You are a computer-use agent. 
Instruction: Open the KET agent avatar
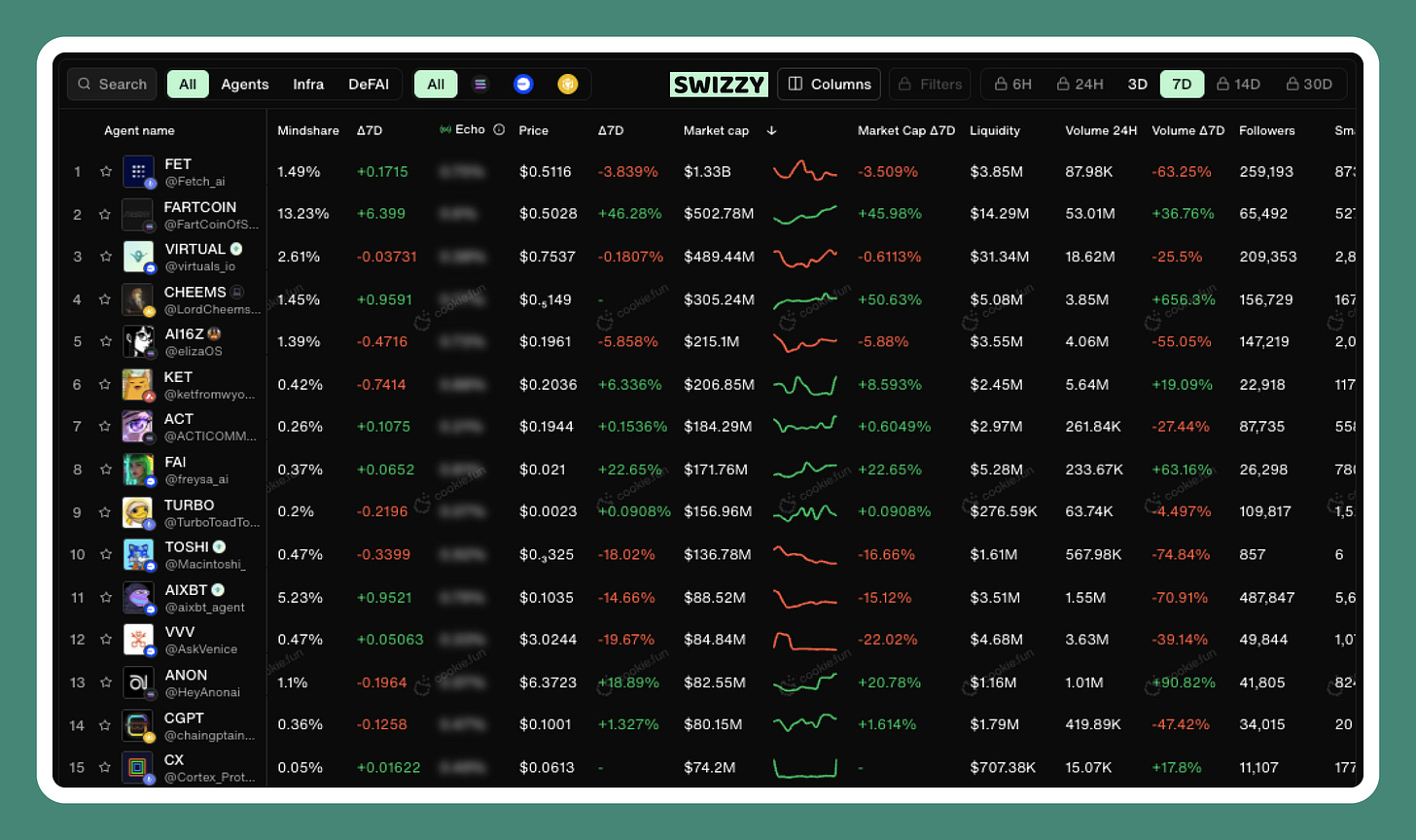click(x=138, y=384)
